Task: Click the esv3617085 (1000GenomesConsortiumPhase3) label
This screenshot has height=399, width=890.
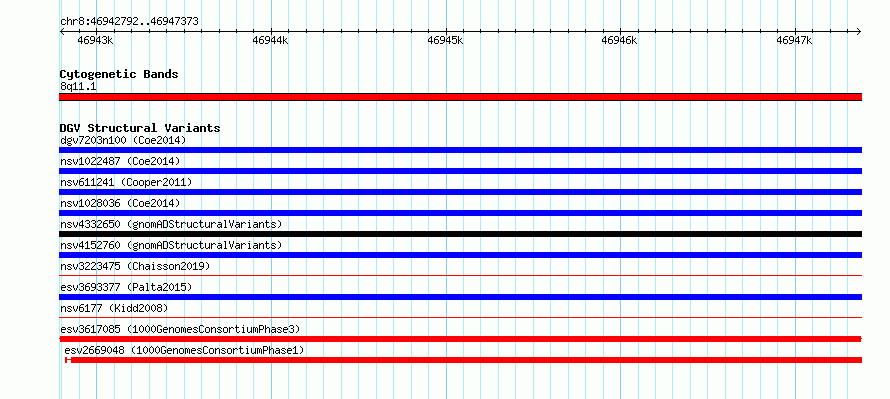Action: (x=180, y=329)
